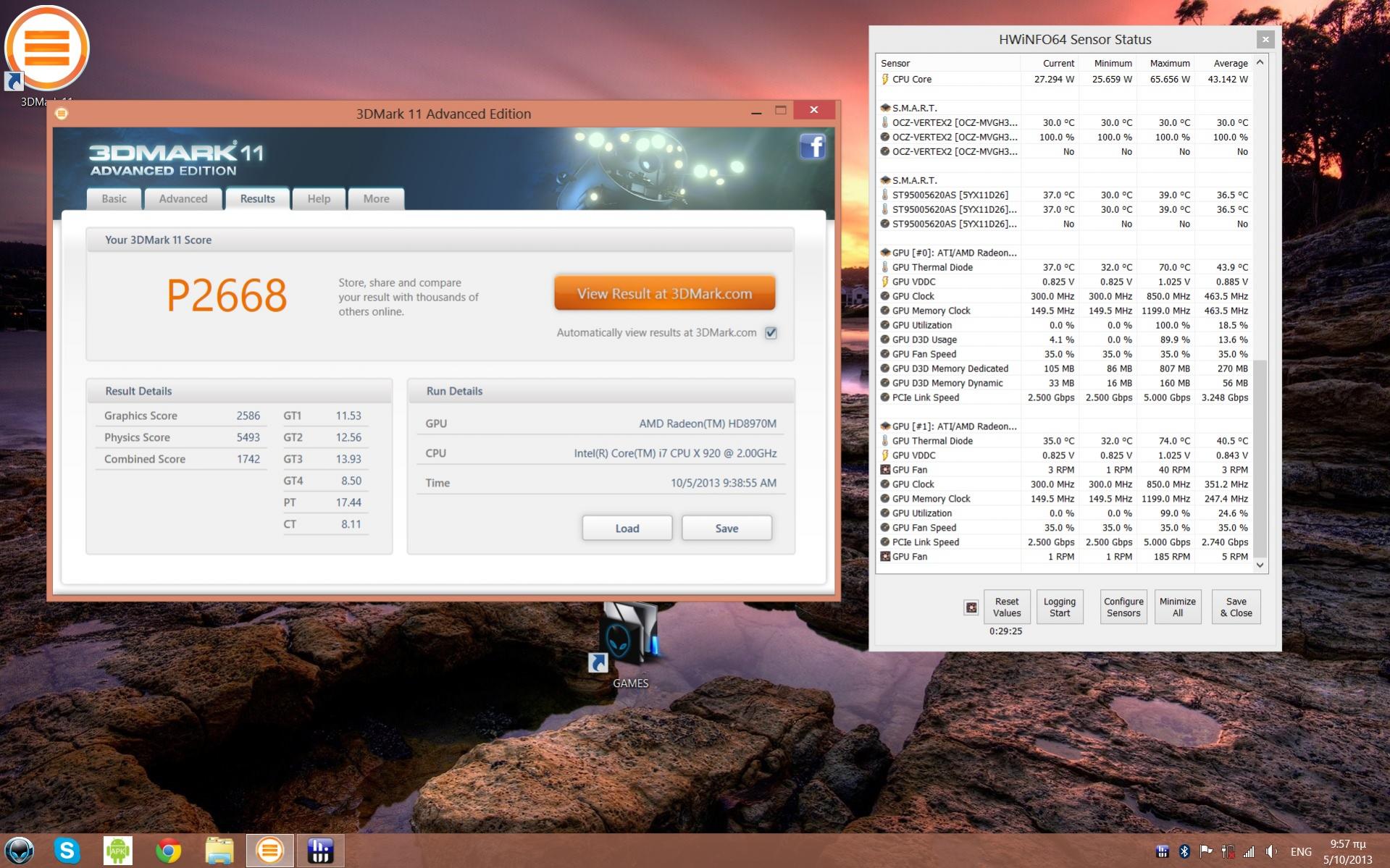Click the small sensor icon beside Reset Values
1390x868 pixels.
click(x=971, y=607)
